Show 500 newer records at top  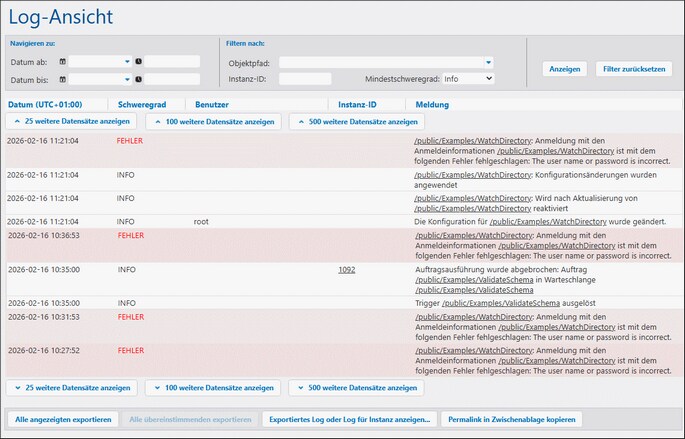tap(357, 122)
